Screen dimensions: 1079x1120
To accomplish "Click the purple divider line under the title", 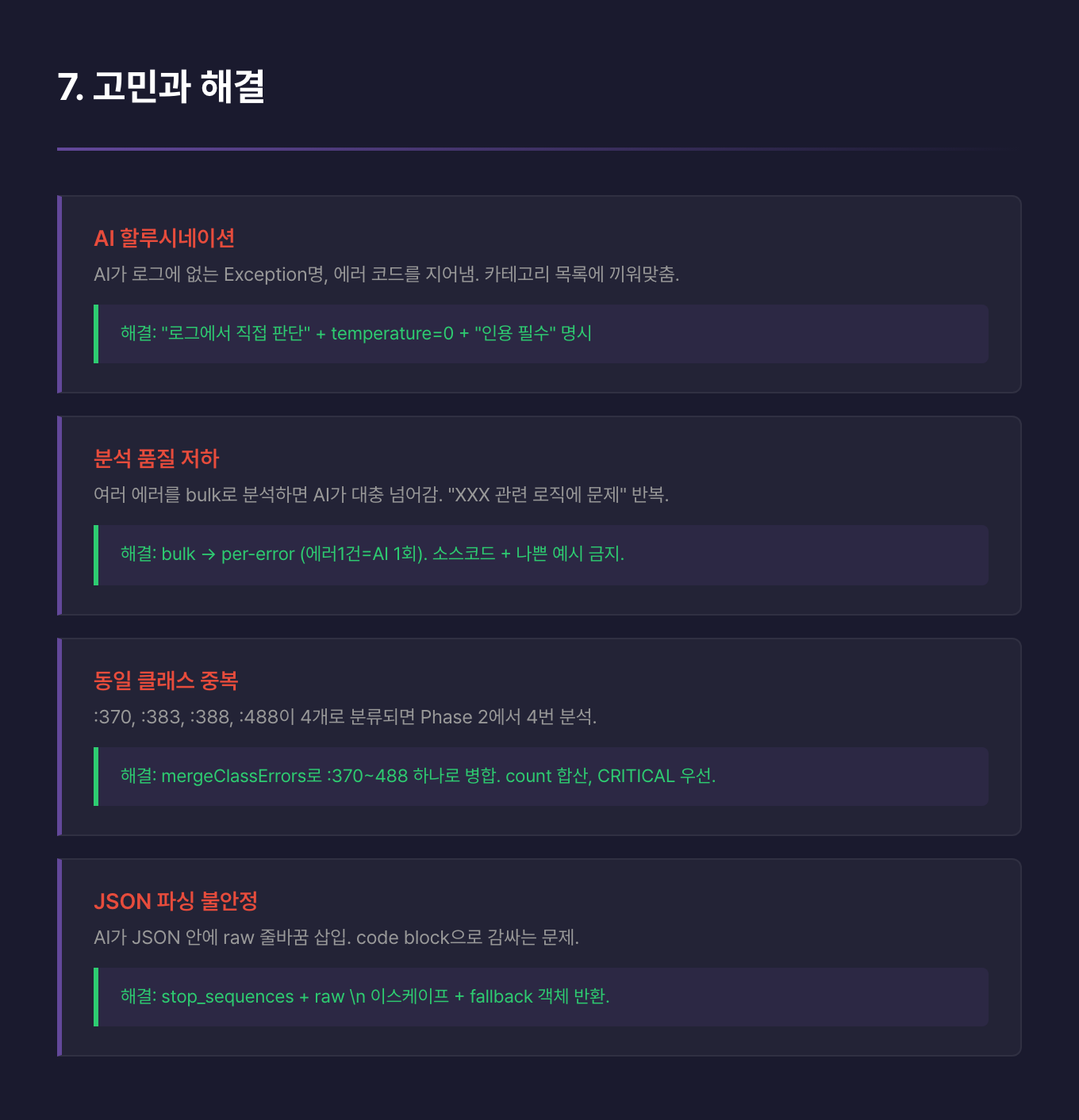I will (x=476, y=148).
